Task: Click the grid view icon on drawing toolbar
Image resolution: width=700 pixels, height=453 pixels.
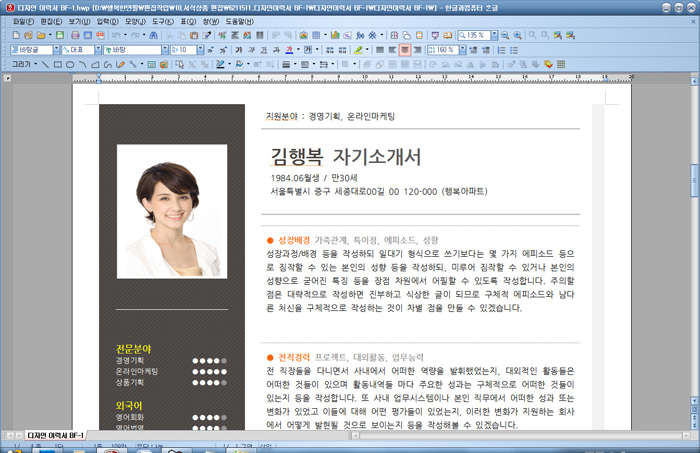Action: [x=561, y=64]
